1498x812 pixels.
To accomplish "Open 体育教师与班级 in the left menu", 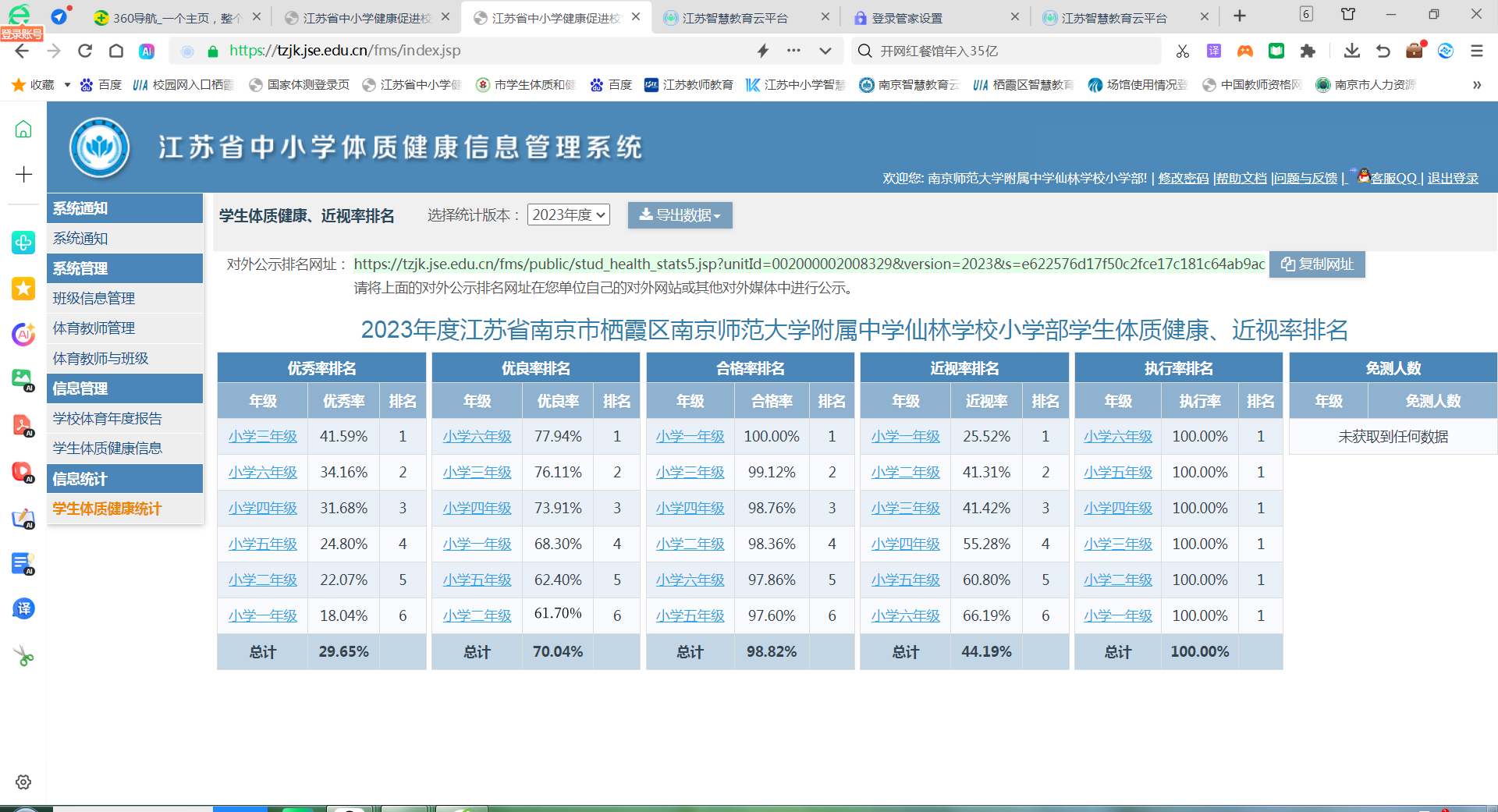I will click(x=125, y=358).
